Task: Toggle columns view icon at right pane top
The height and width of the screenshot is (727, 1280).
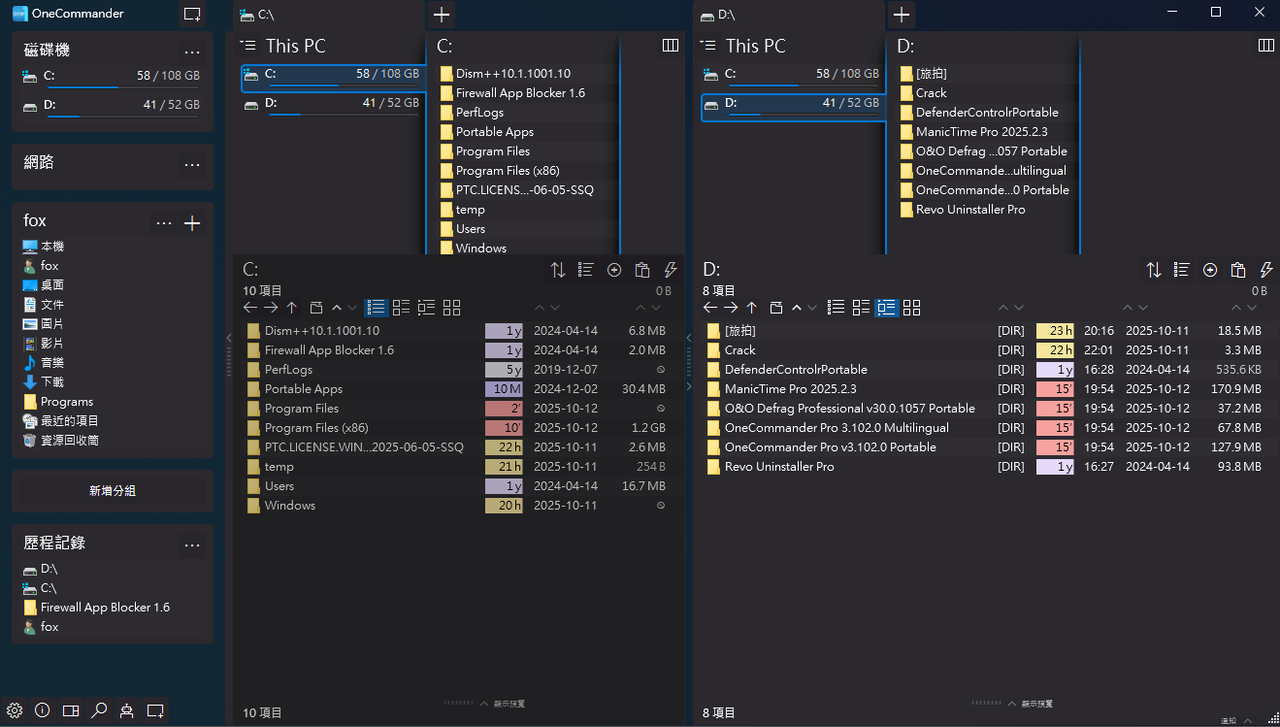Action: 1266,45
